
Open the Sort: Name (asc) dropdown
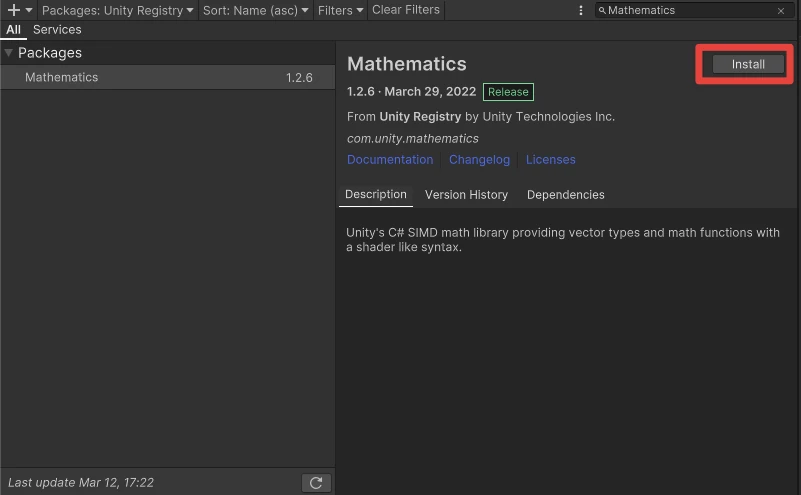coord(255,10)
